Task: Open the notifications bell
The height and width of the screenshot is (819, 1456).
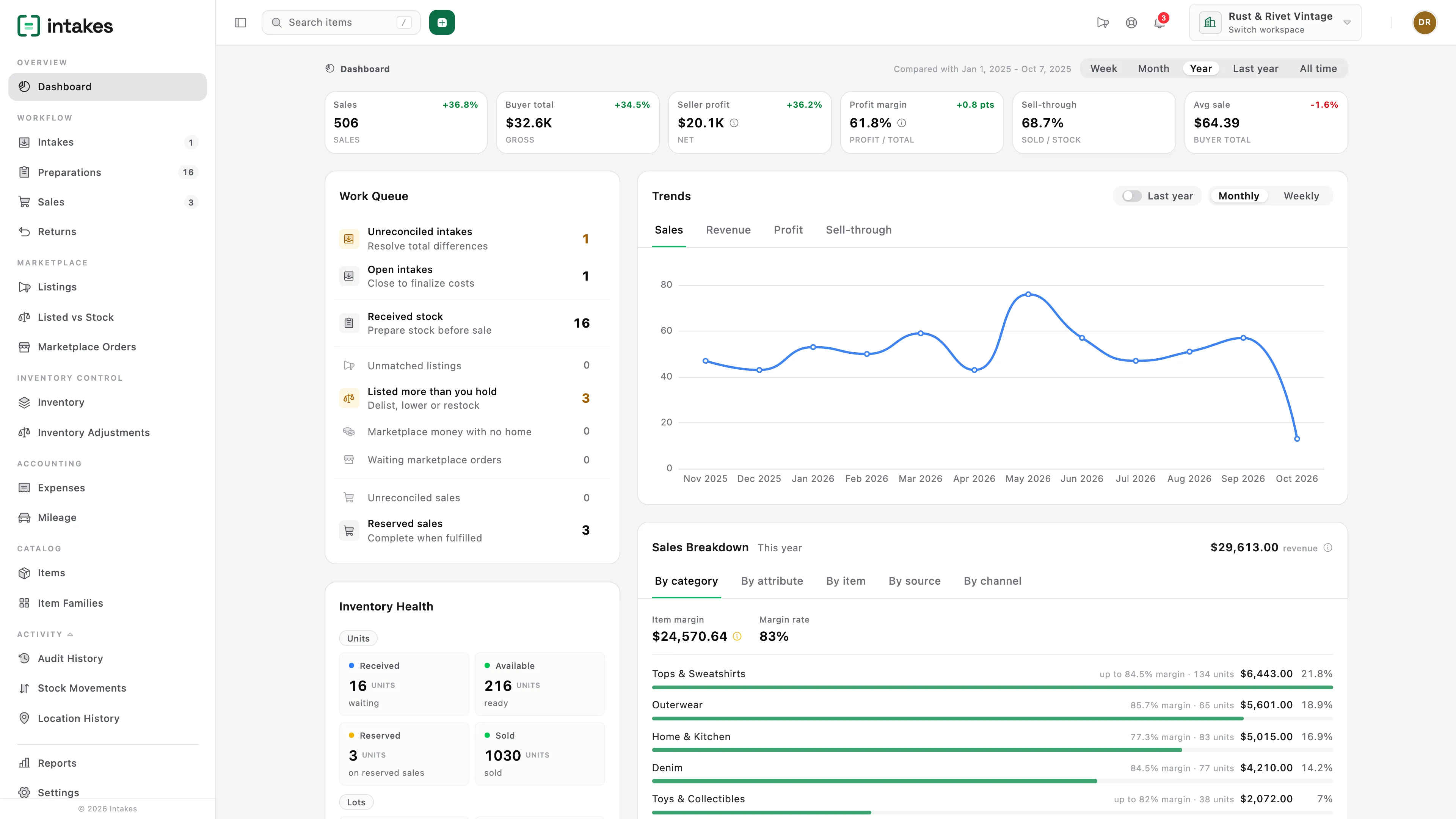Action: coord(1159,23)
